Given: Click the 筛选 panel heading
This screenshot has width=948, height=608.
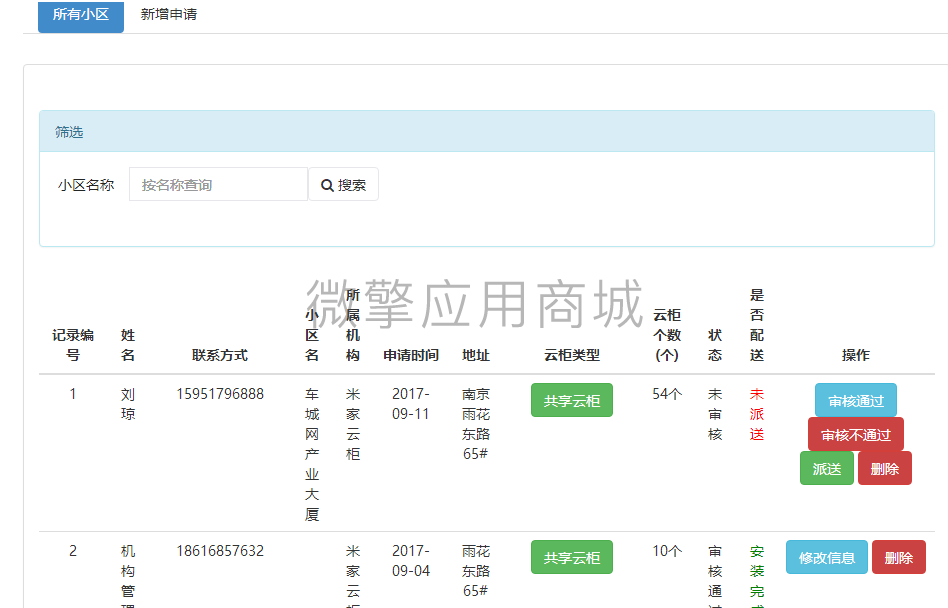Looking at the screenshot, I should point(69,132).
